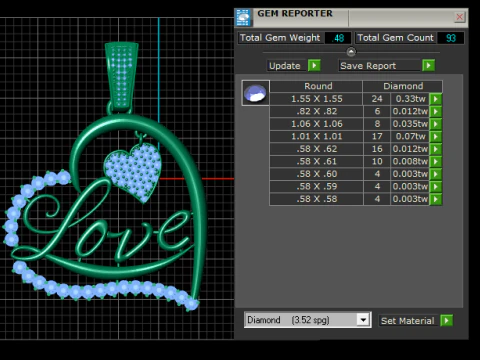The image size is (480, 360).
Task: Click the pendant bail in the viewport
Action: click(121, 76)
